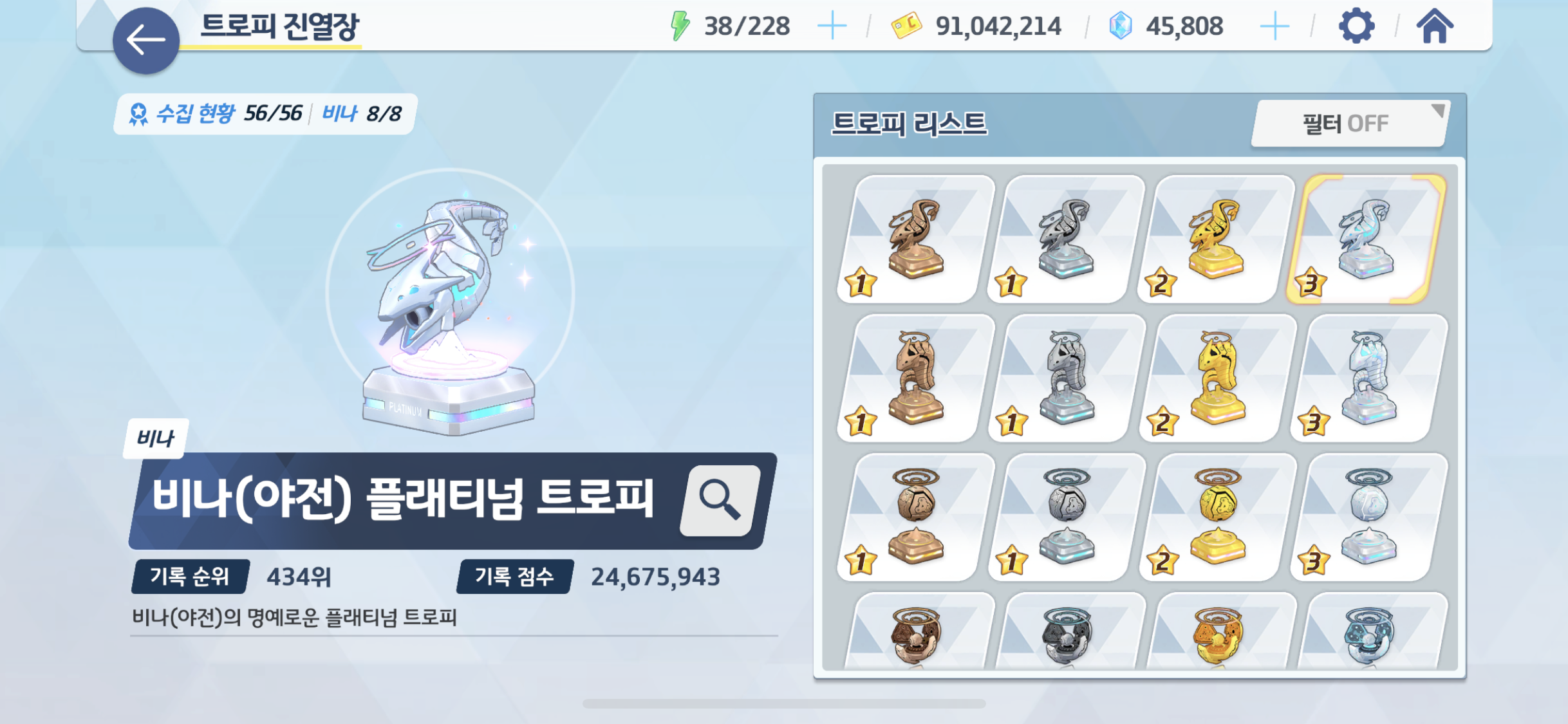Select bronze Binah trophy in first row
This screenshot has height=724, width=1568.
pos(915,239)
